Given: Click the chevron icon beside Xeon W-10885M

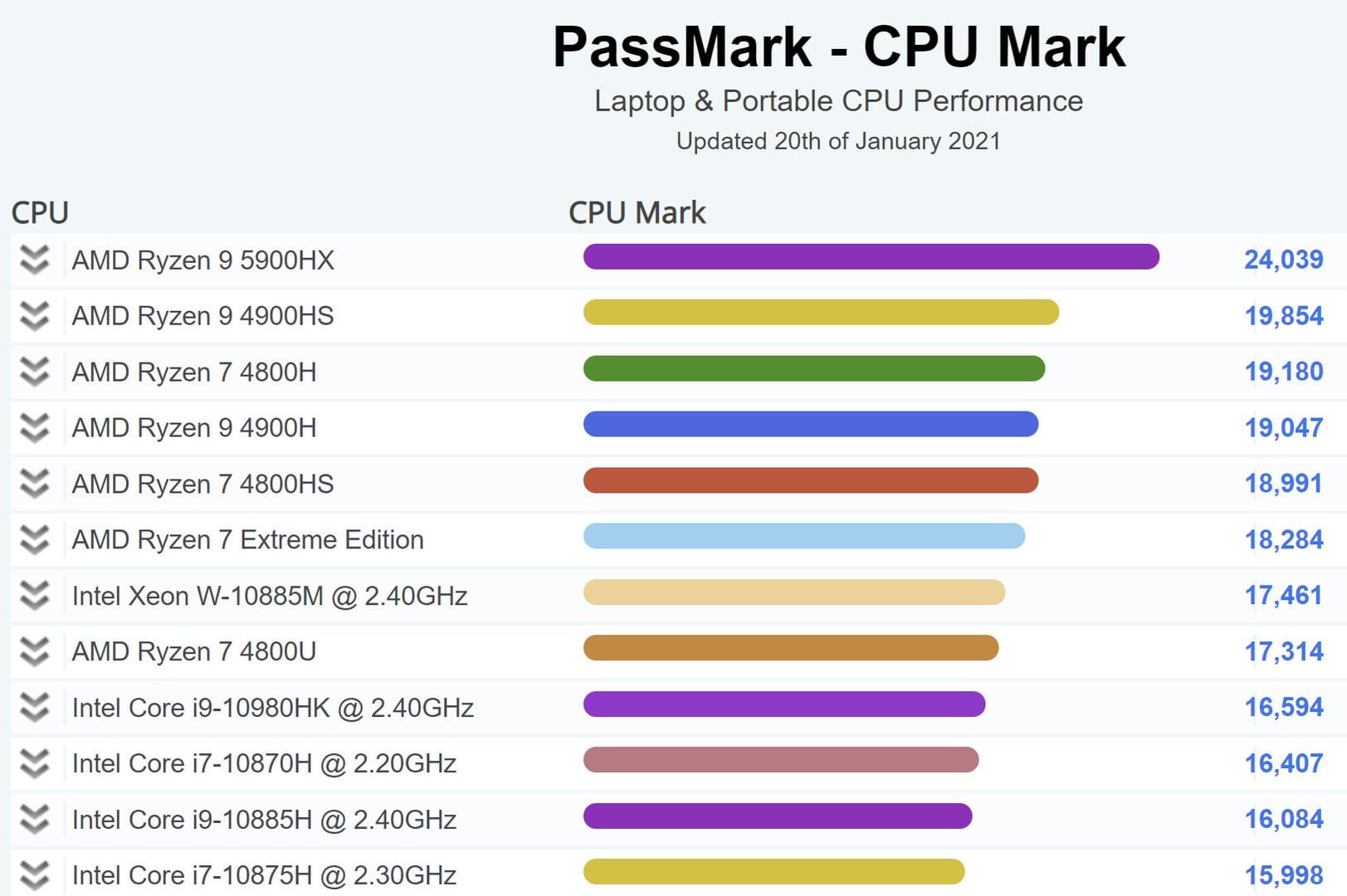Looking at the screenshot, I should (x=34, y=596).
